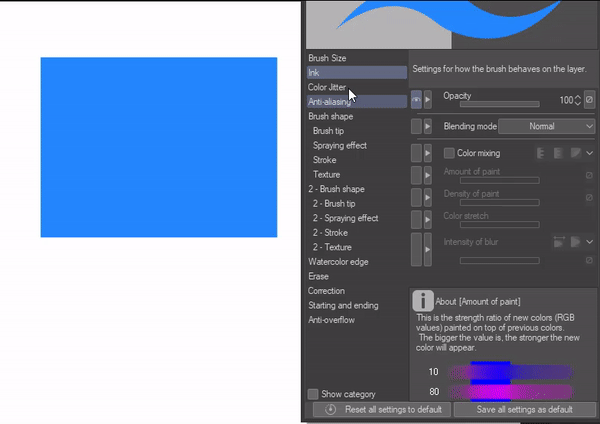Select the first Color mixing mode icon

(x=541, y=153)
